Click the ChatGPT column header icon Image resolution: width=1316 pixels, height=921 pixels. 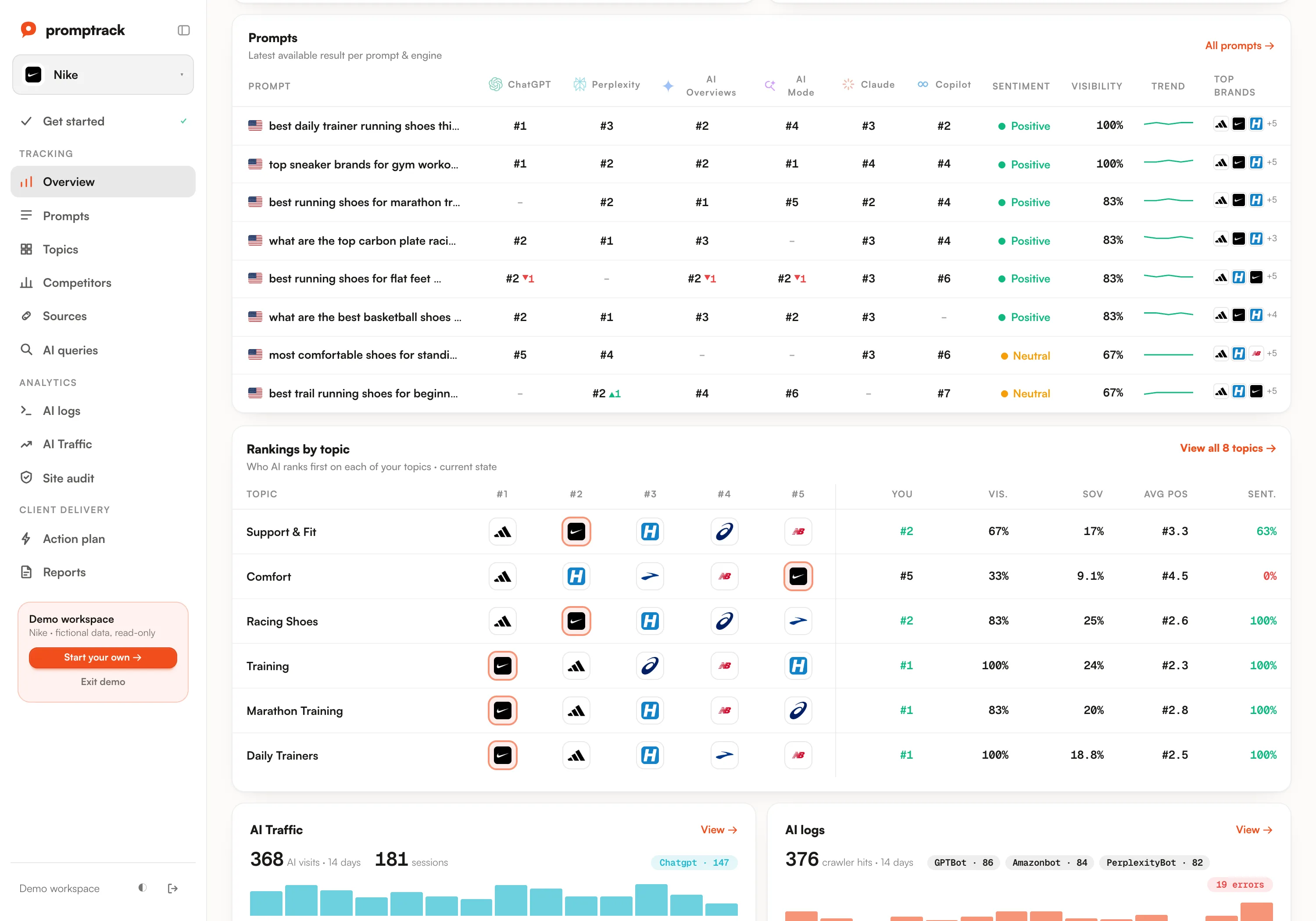click(x=495, y=85)
